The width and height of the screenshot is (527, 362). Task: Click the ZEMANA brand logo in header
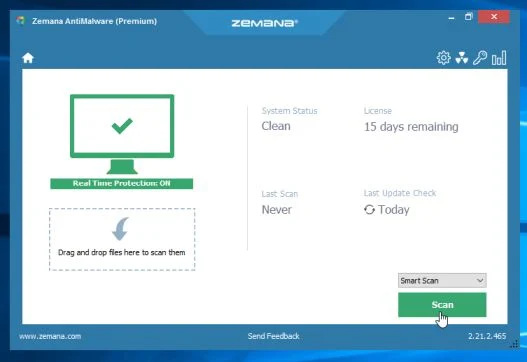pyautogui.click(x=265, y=23)
